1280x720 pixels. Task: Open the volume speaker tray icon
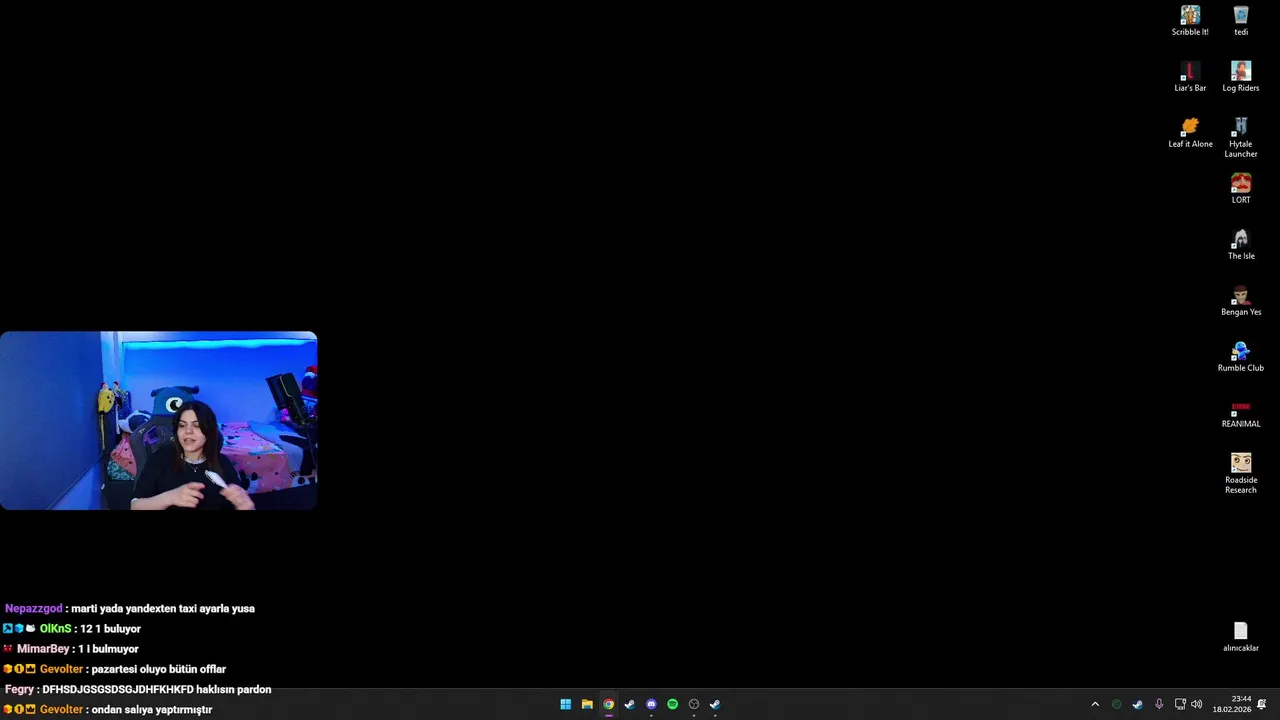[1197, 704]
